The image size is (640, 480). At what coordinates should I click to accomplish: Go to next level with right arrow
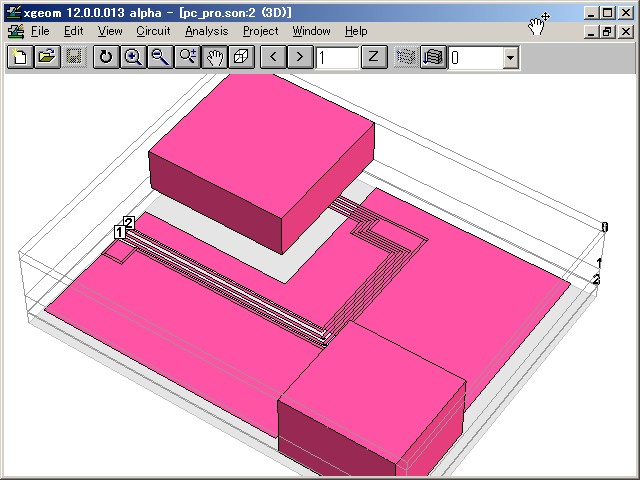point(300,57)
